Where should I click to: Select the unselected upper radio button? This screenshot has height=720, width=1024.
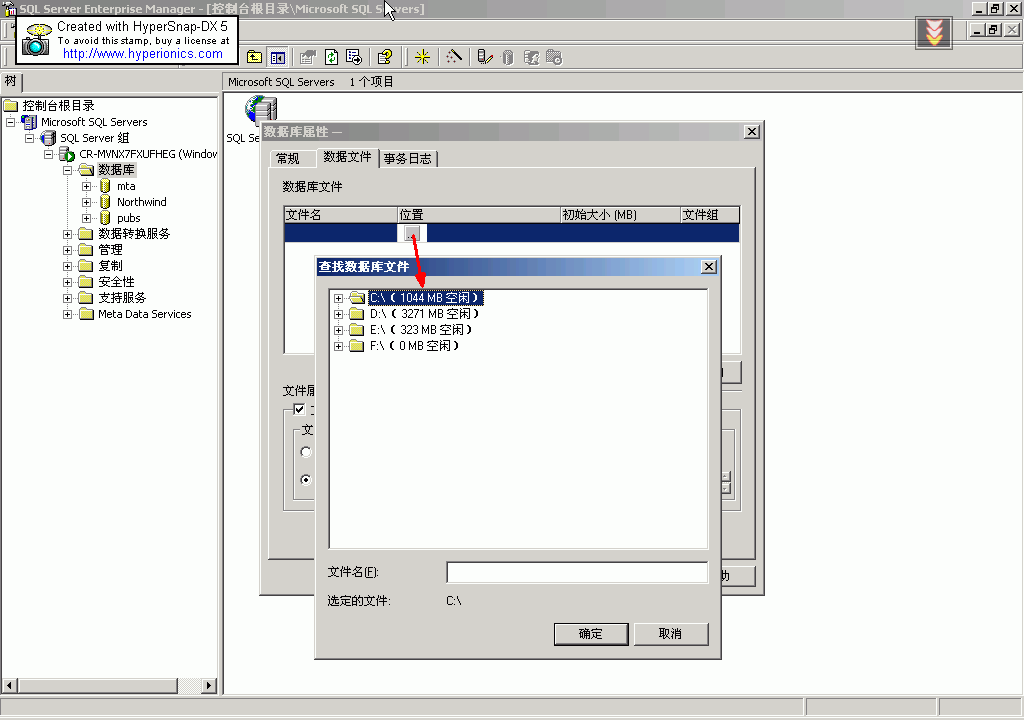point(306,452)
